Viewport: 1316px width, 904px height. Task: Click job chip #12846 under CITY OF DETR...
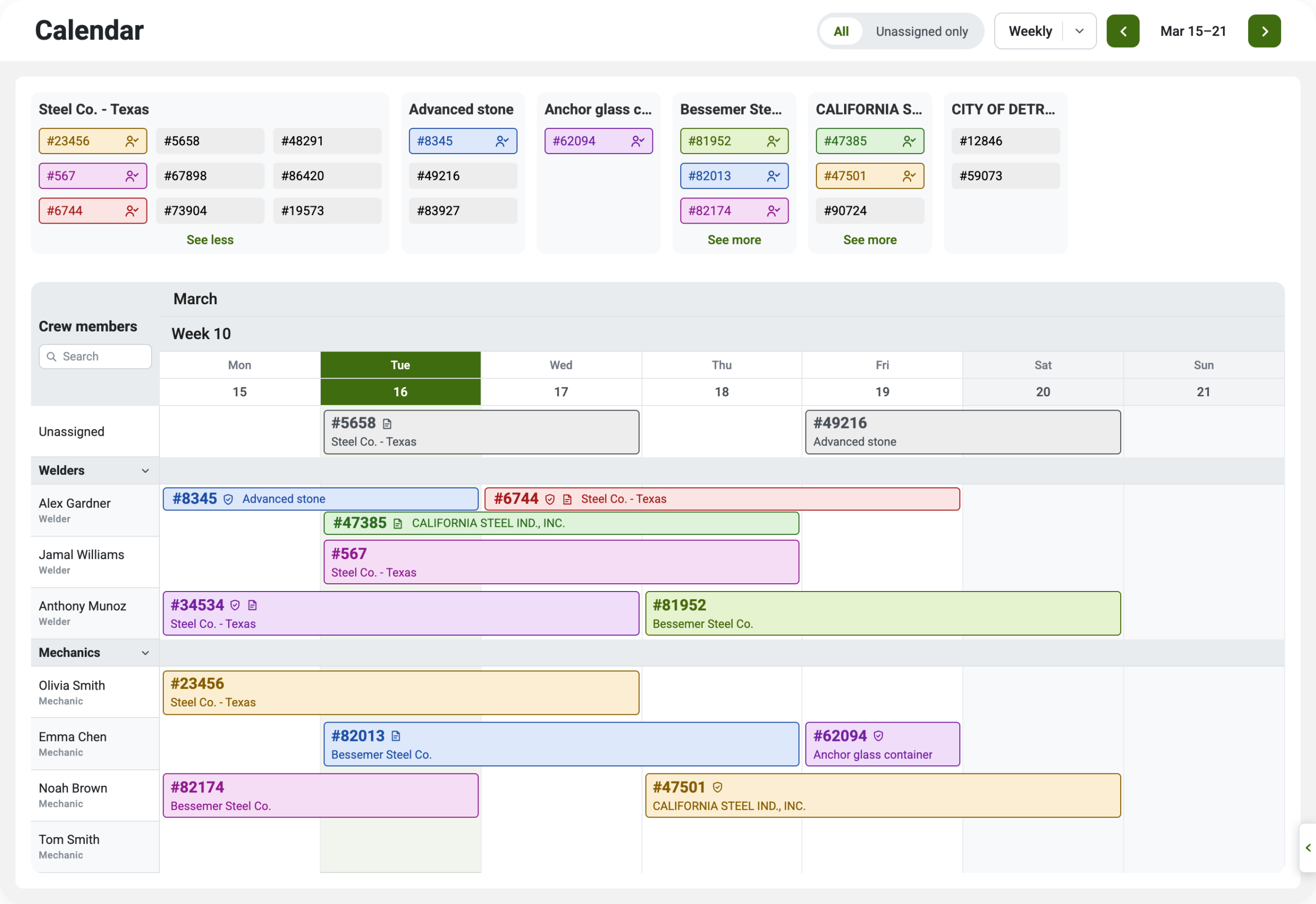coord(1005,141)
